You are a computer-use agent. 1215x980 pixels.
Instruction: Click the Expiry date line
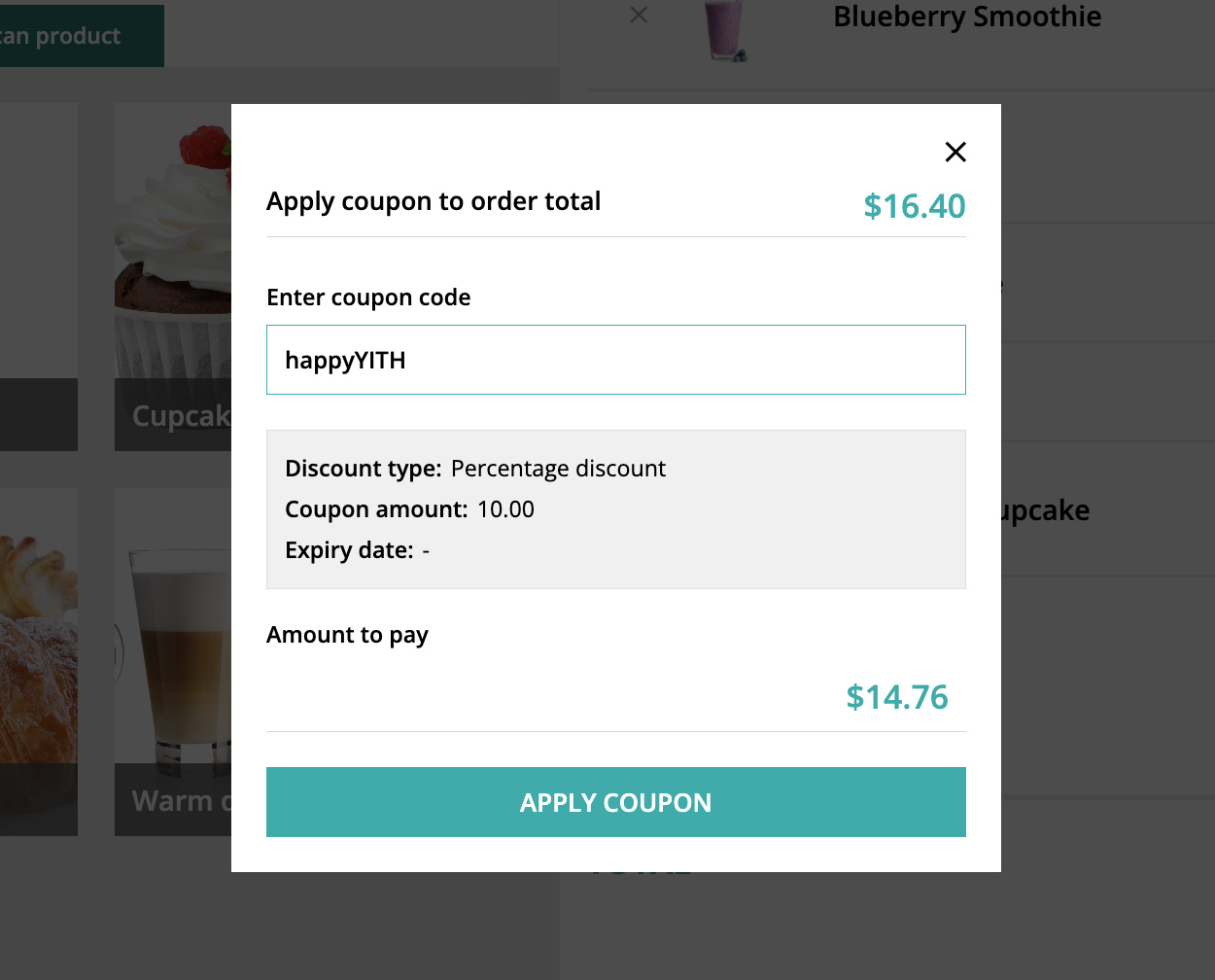[x=357, y=550]
